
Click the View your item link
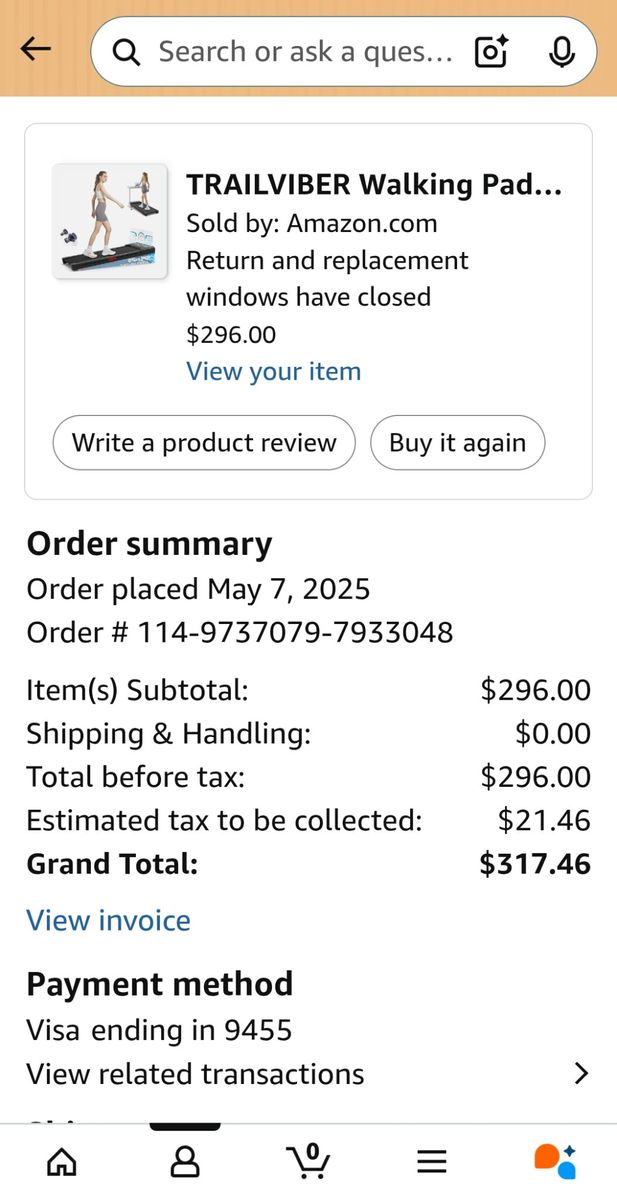[273, 371]
